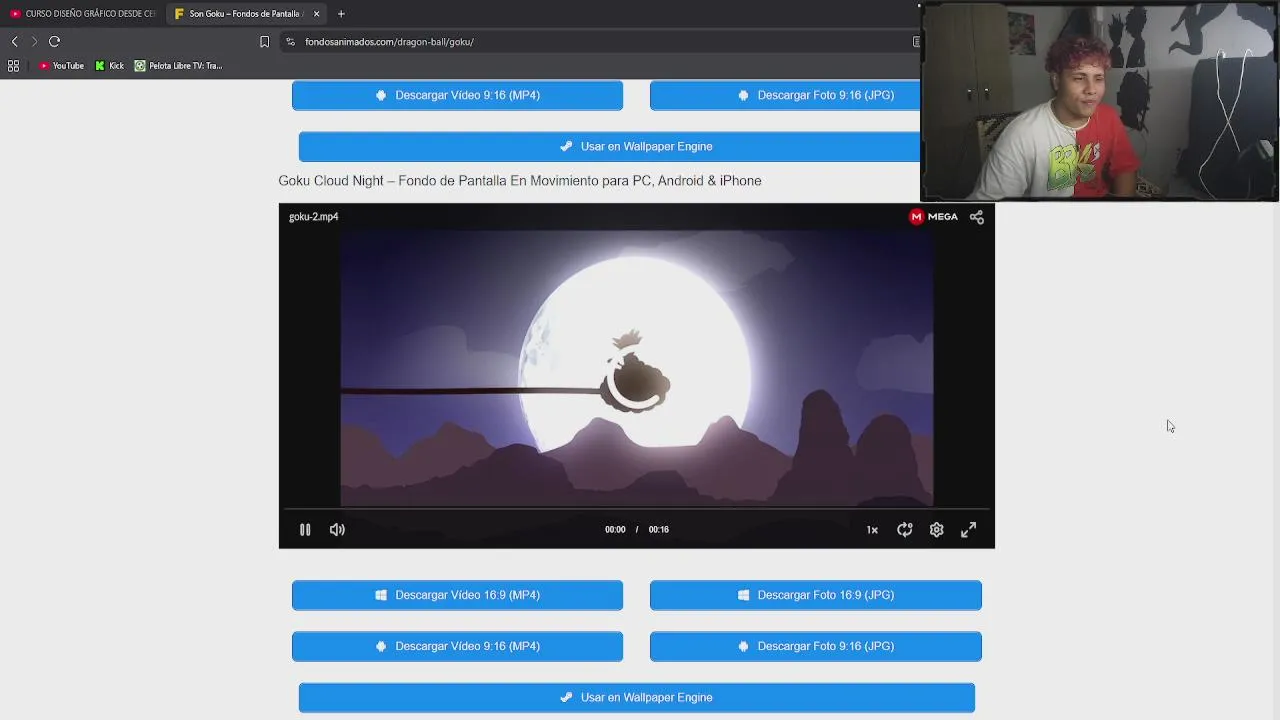
Task: Click the top Usar en Wallpaper Engine button
Action: click(609, 146)
